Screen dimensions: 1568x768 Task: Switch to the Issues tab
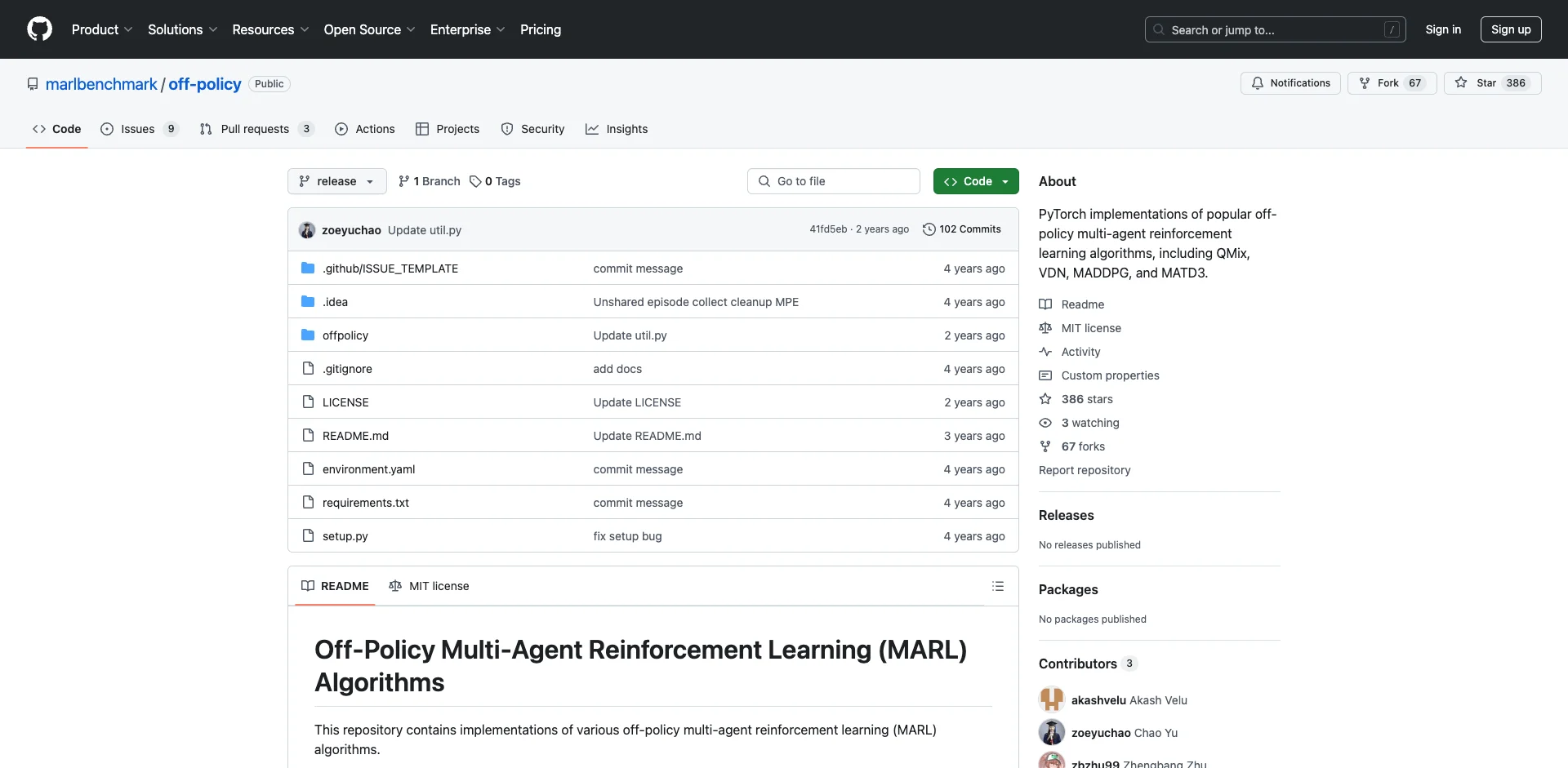139,129
